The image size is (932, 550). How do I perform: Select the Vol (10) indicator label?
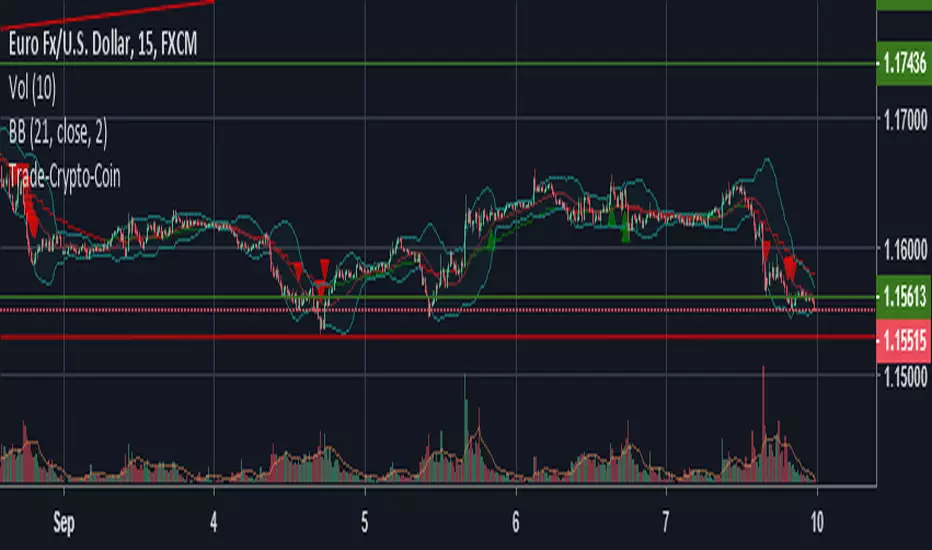point(33,89)
